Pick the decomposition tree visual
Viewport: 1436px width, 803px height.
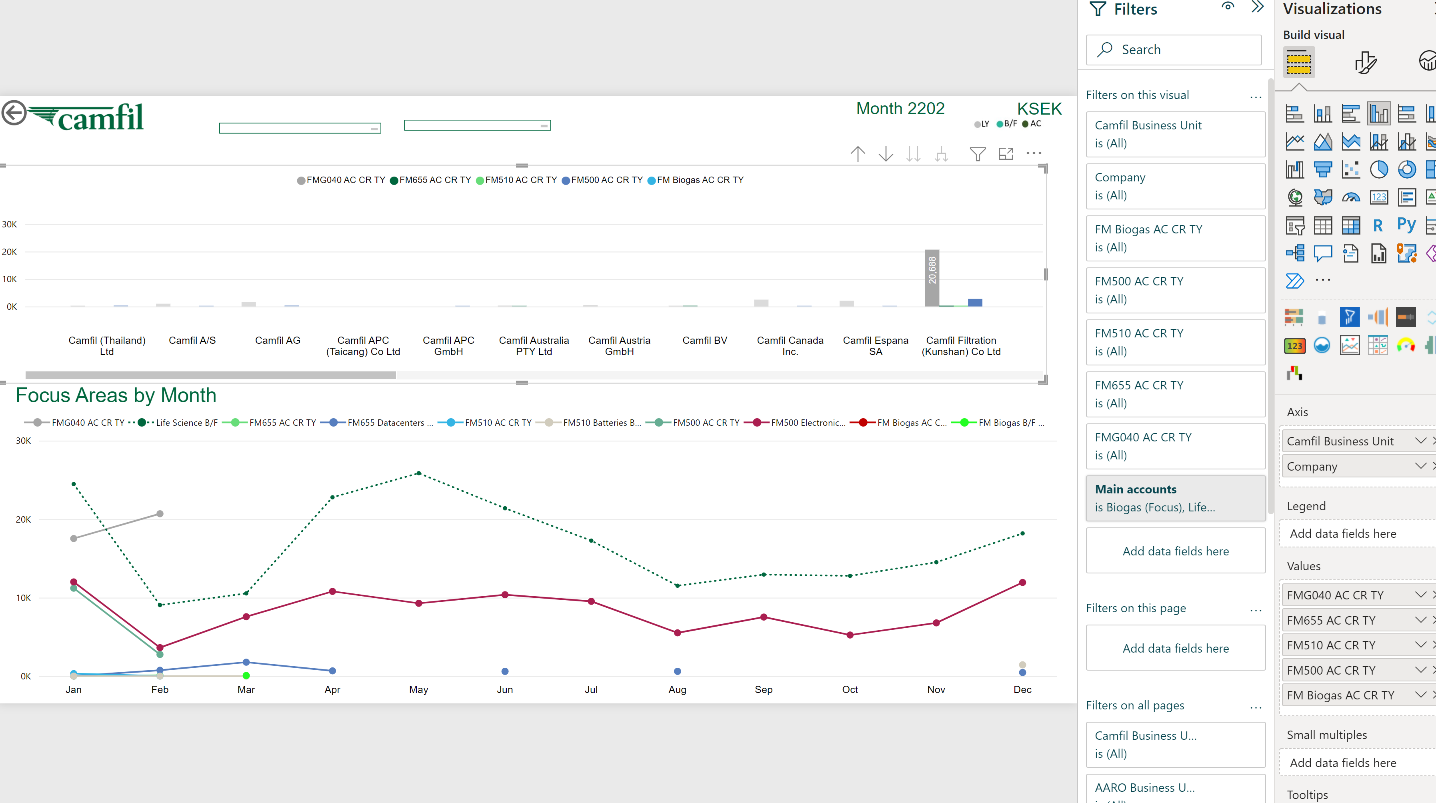click(1295, 253)
